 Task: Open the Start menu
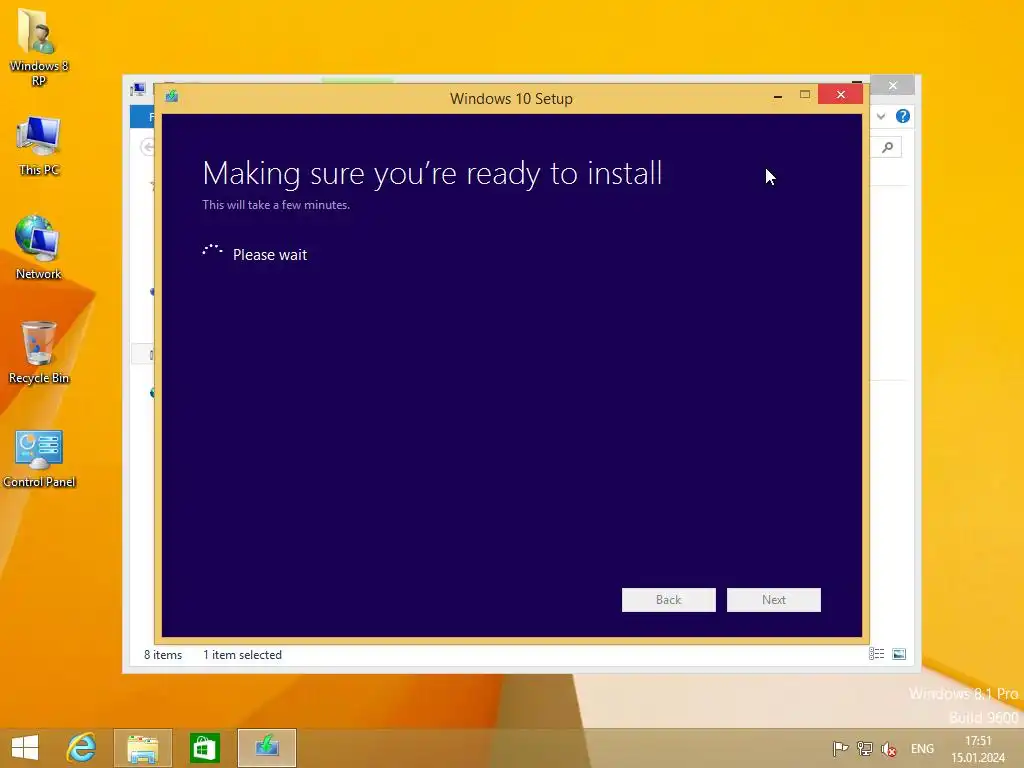(25, 748)
